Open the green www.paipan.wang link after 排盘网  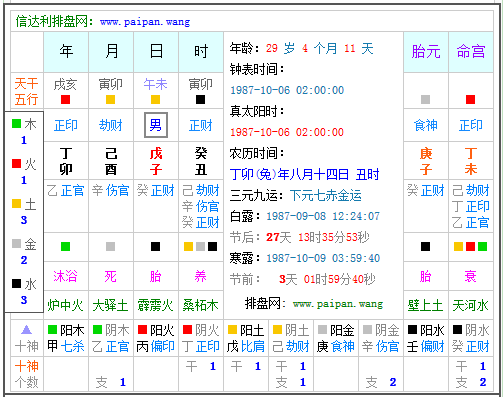[338, 304]
